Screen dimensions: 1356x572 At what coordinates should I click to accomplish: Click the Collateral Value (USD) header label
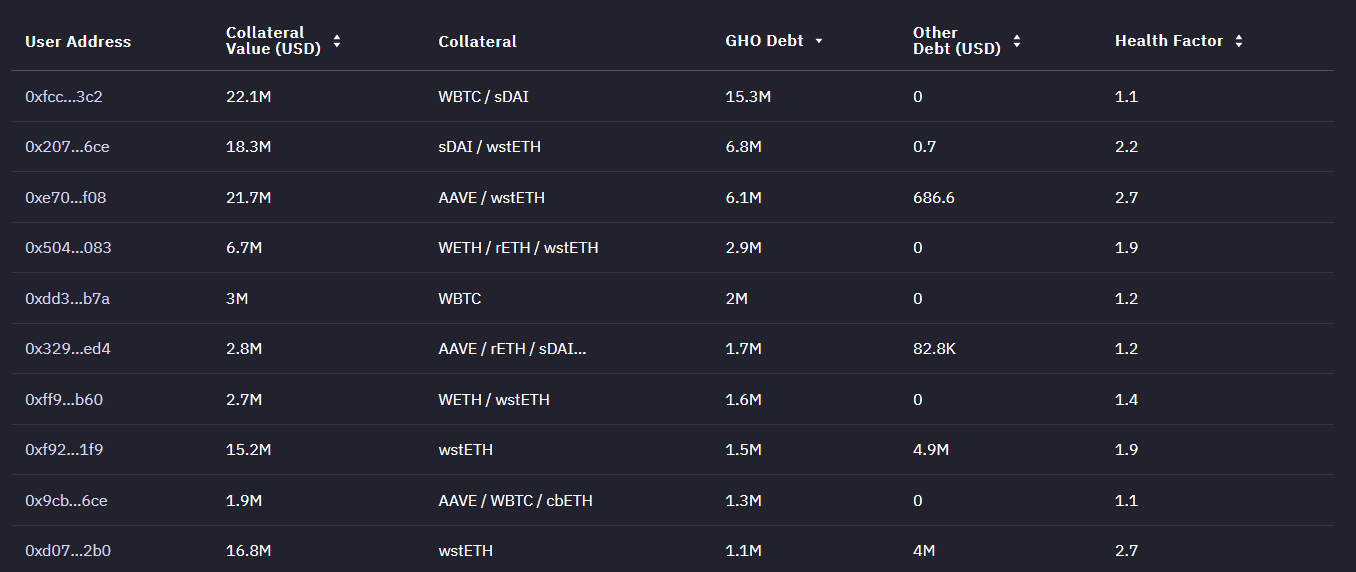coord(273,41)
